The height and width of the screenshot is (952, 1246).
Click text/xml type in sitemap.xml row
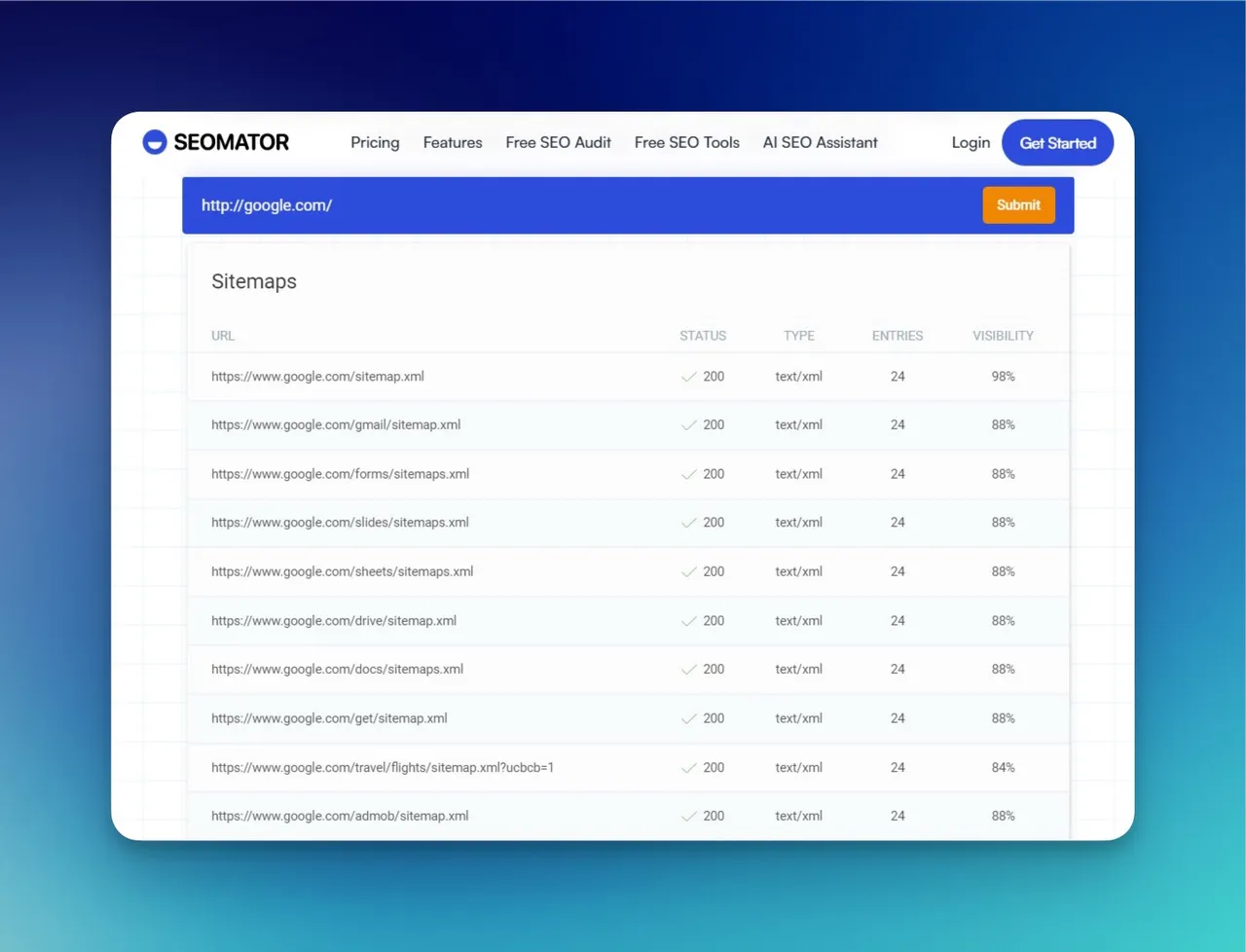[x=799, y=376]
